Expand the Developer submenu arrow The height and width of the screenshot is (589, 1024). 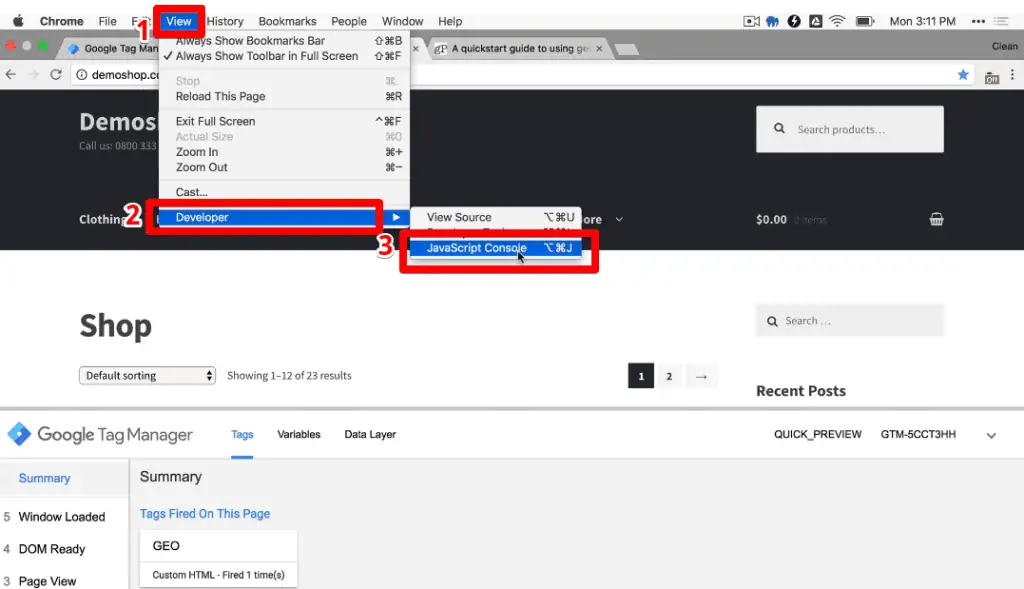397,217
